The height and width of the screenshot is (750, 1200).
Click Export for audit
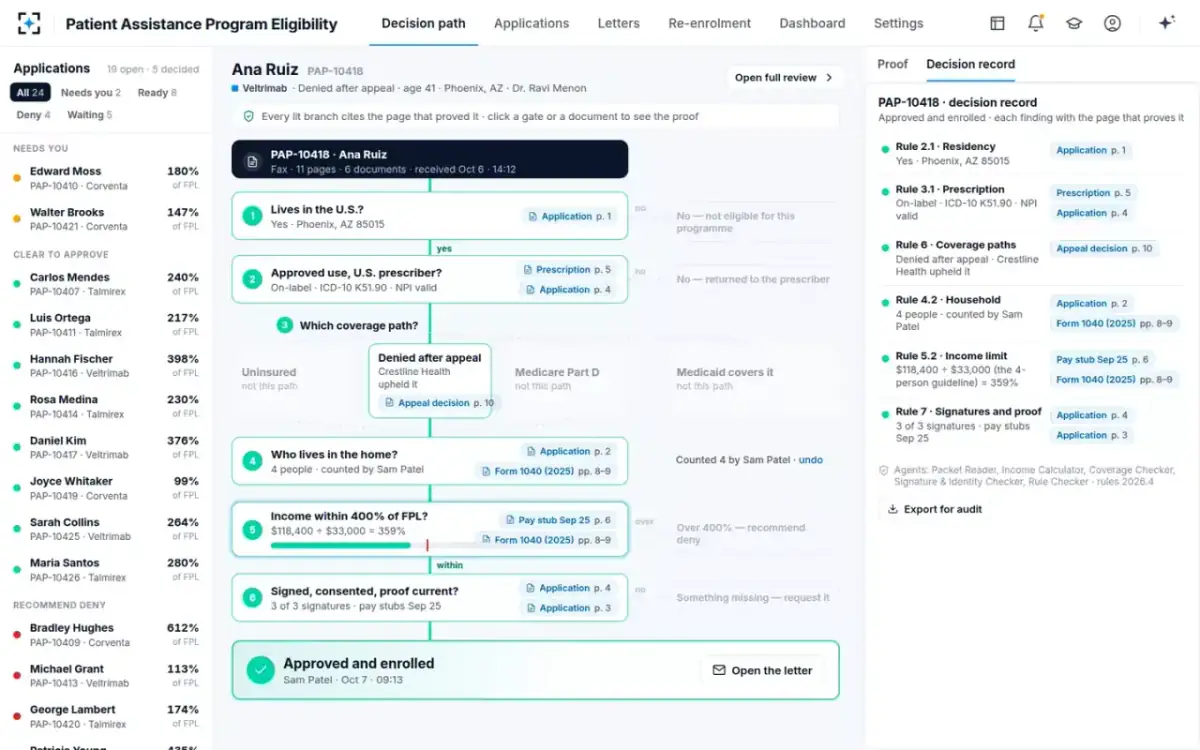(x=934, y=509)
